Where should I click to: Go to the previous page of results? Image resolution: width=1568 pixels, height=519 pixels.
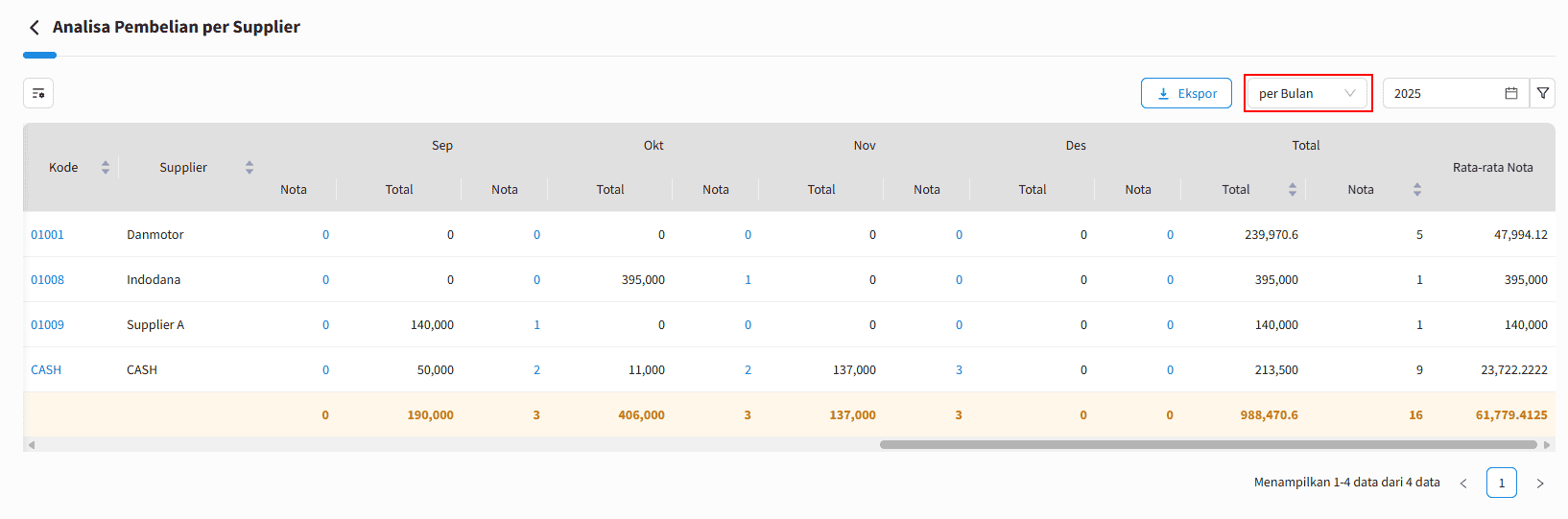(1463, 484)
